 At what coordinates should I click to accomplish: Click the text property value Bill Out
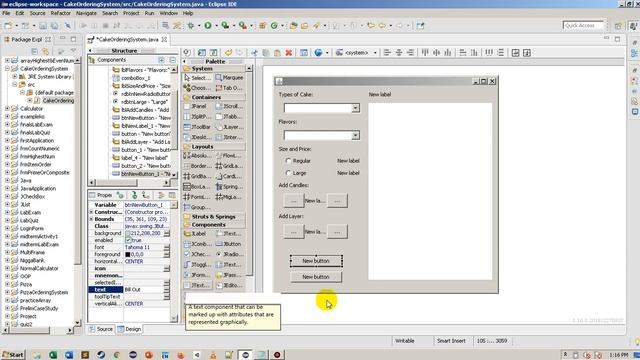point(143,289)
